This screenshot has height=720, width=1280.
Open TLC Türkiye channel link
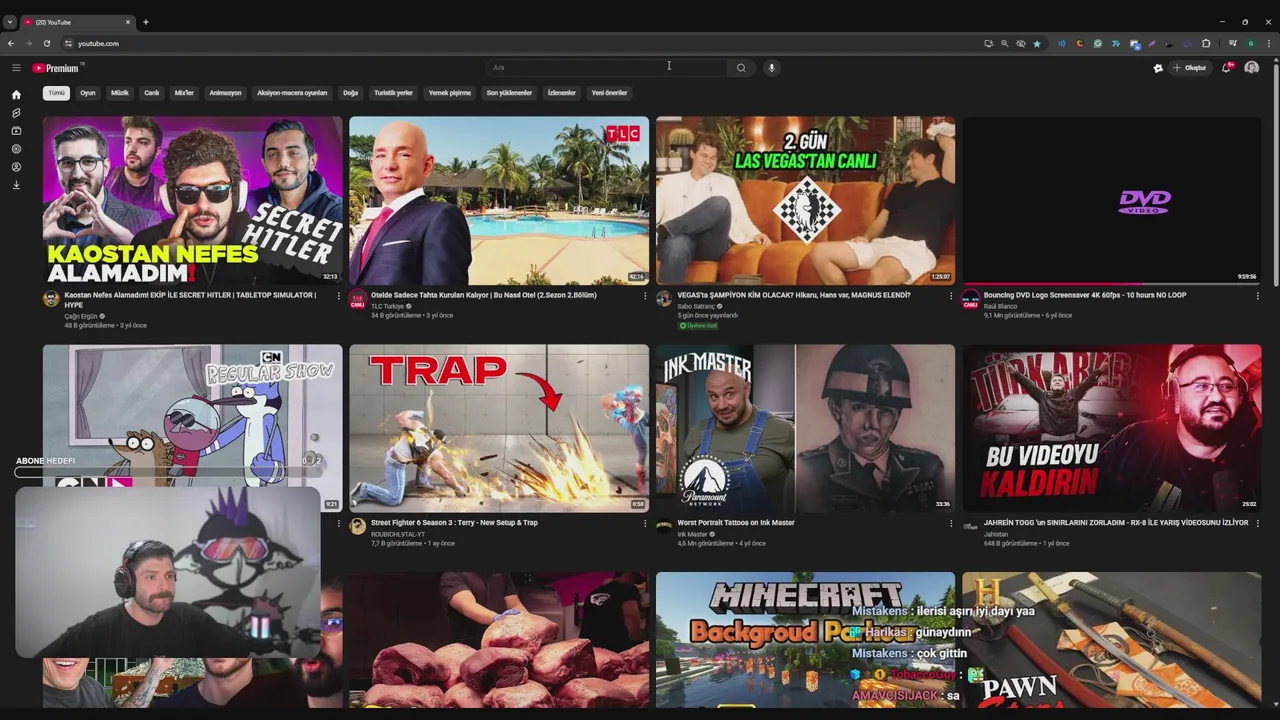[x=387, y=306]
